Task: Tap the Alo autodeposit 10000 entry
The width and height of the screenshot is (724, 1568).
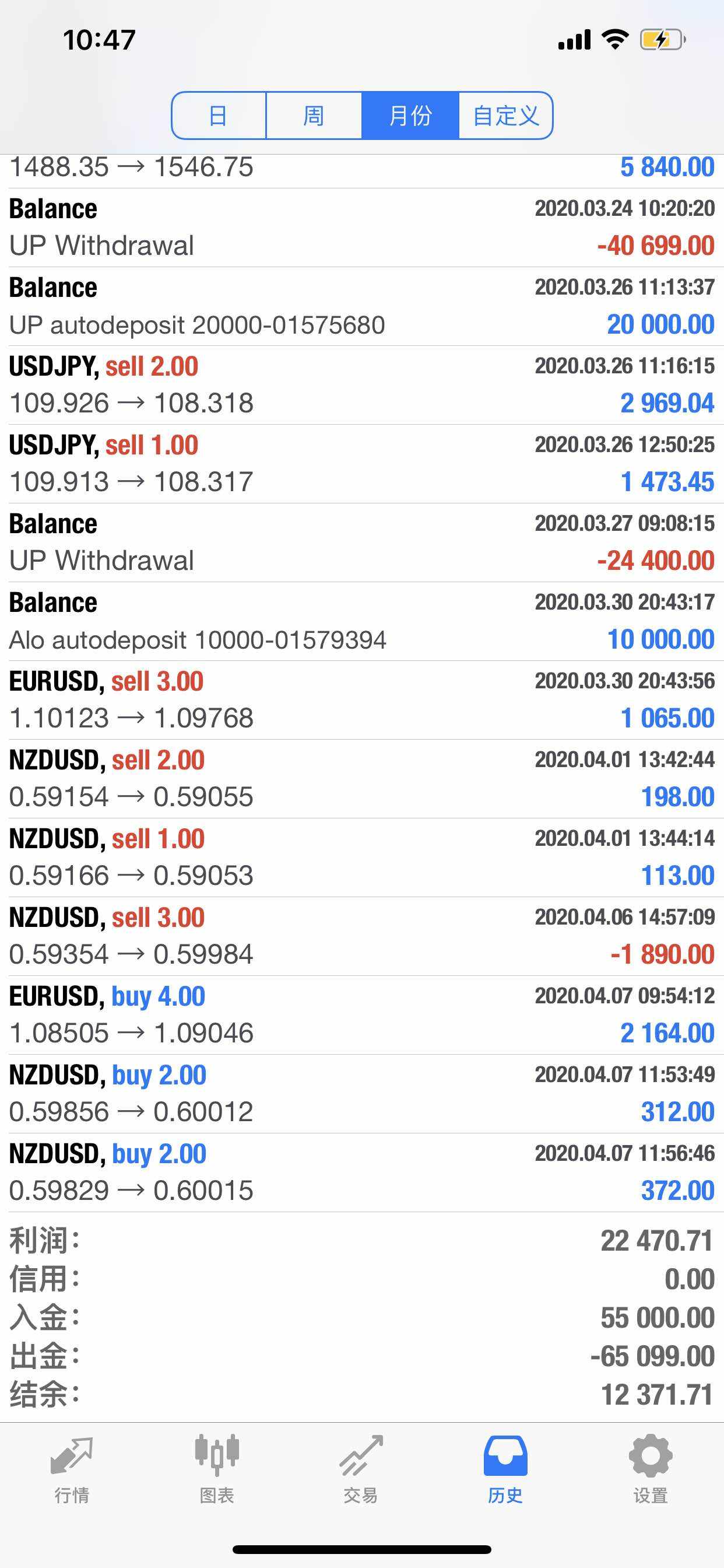Action: [x=362, y=621]
